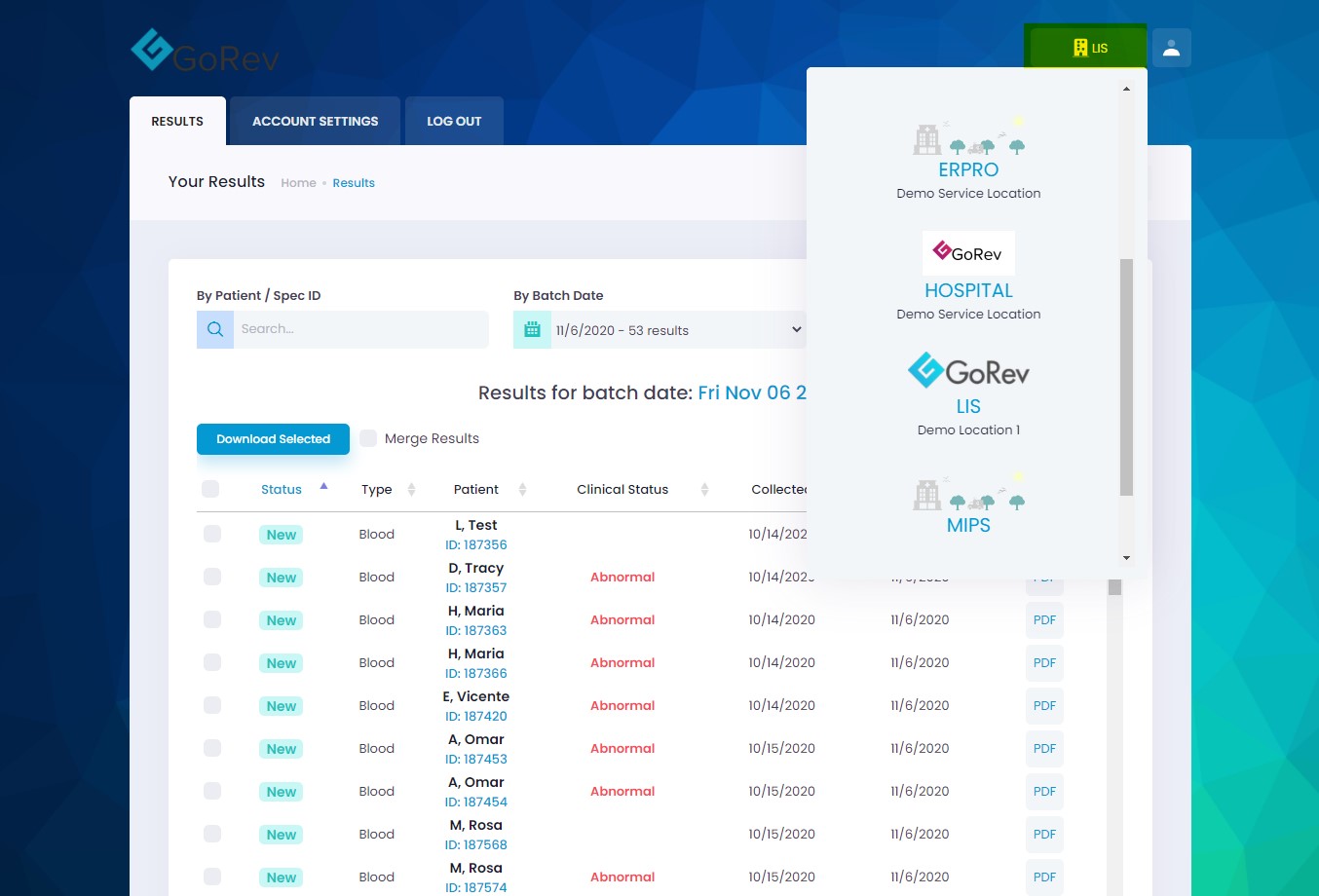Choose the GoRev HOSPITAL logo

coord(968,253)
